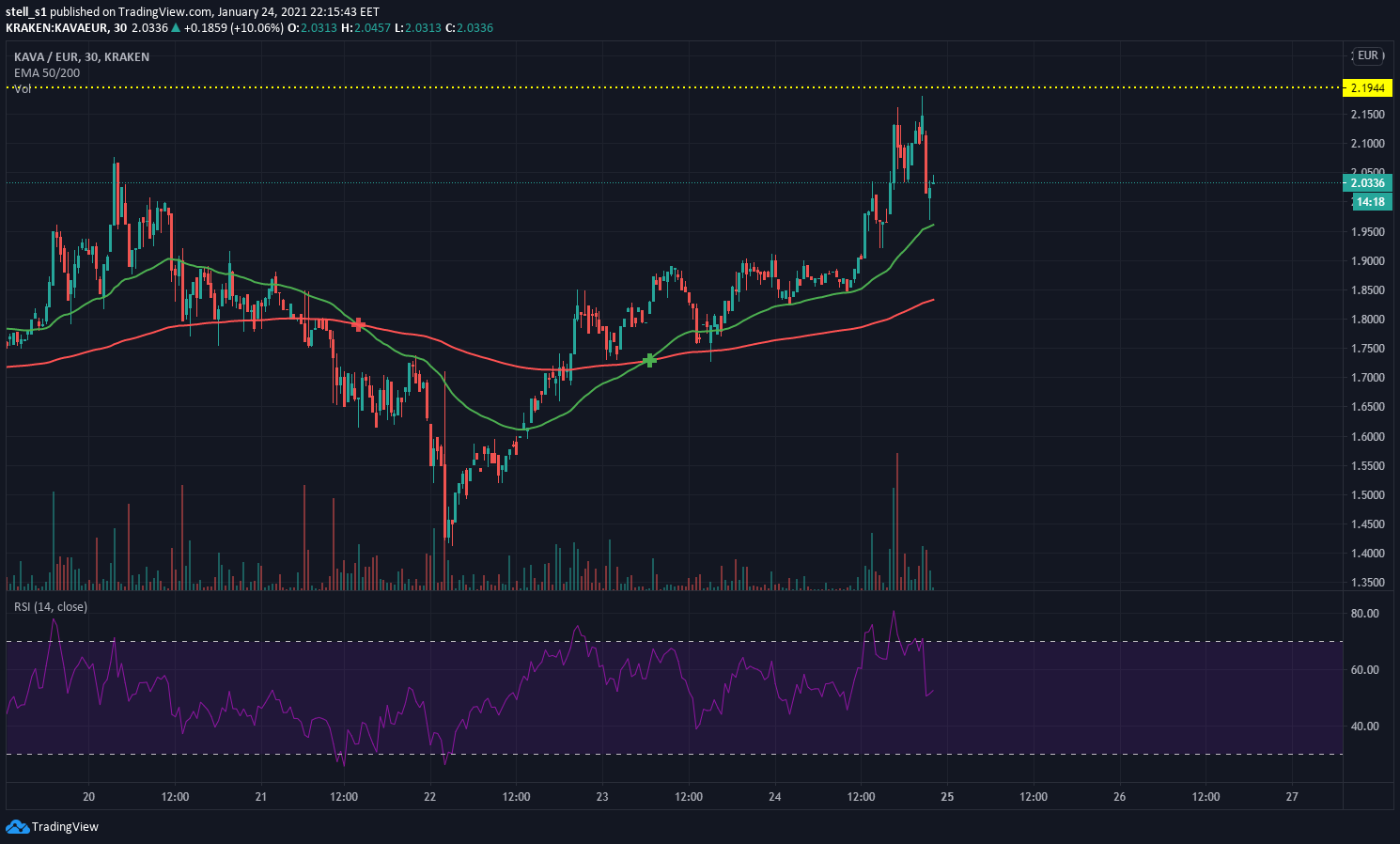Click the 1.6000 price axis label
Image resolution: width=1400 pixels, height=844 pixels.
pos(1367,437)
